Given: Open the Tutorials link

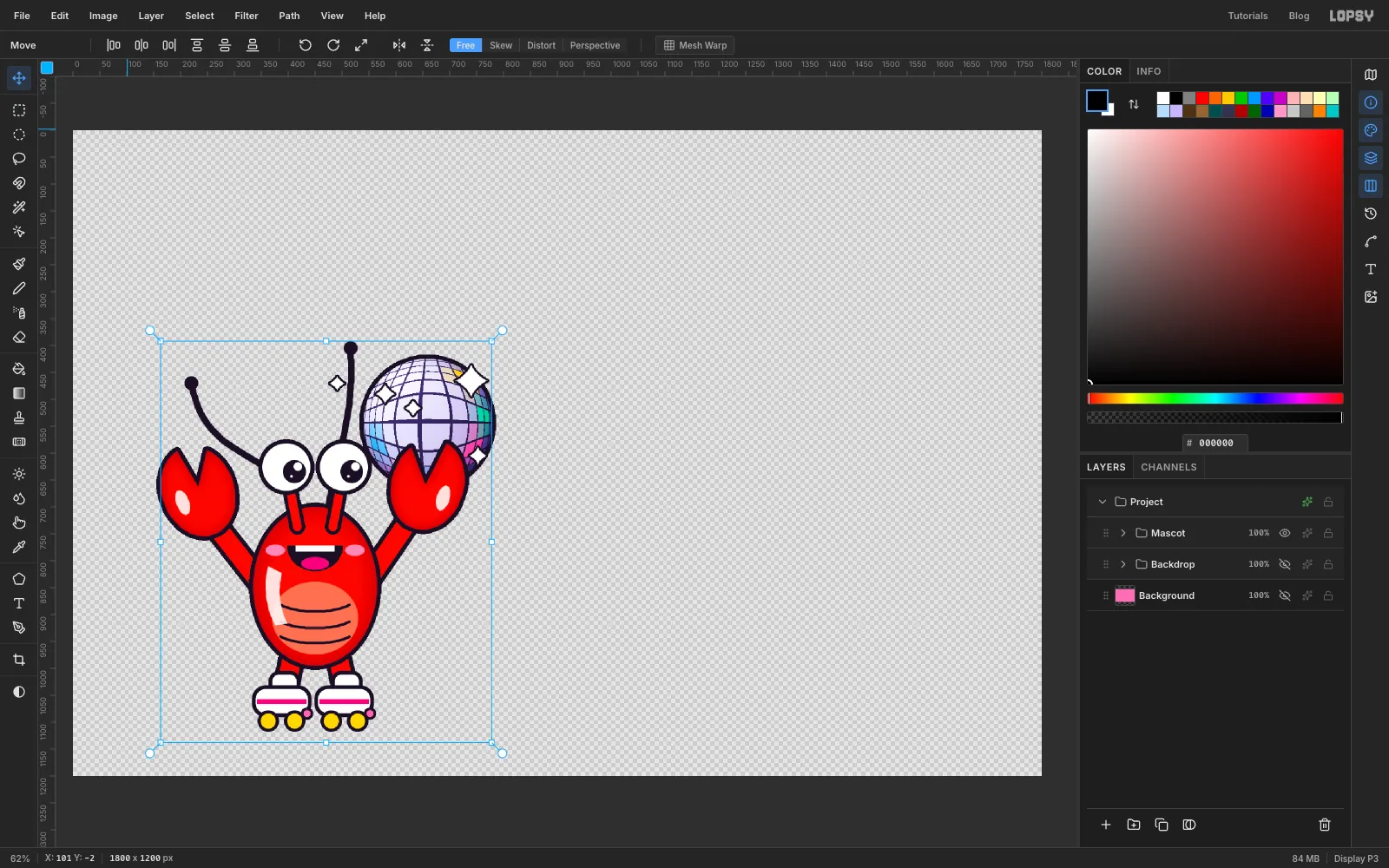Looking at the screenshot, I should pos(1247,16).
